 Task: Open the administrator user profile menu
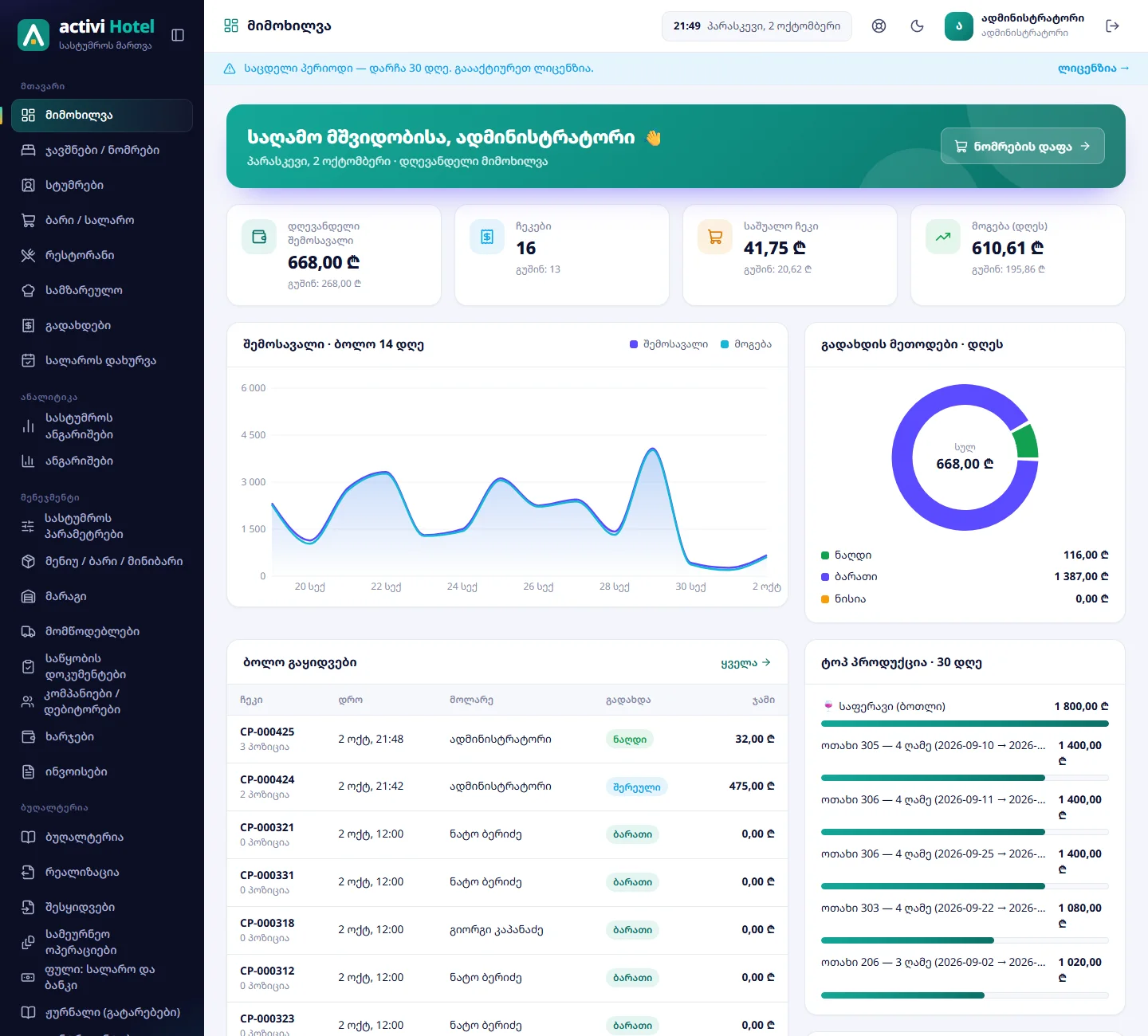[x=1014, y=26]
